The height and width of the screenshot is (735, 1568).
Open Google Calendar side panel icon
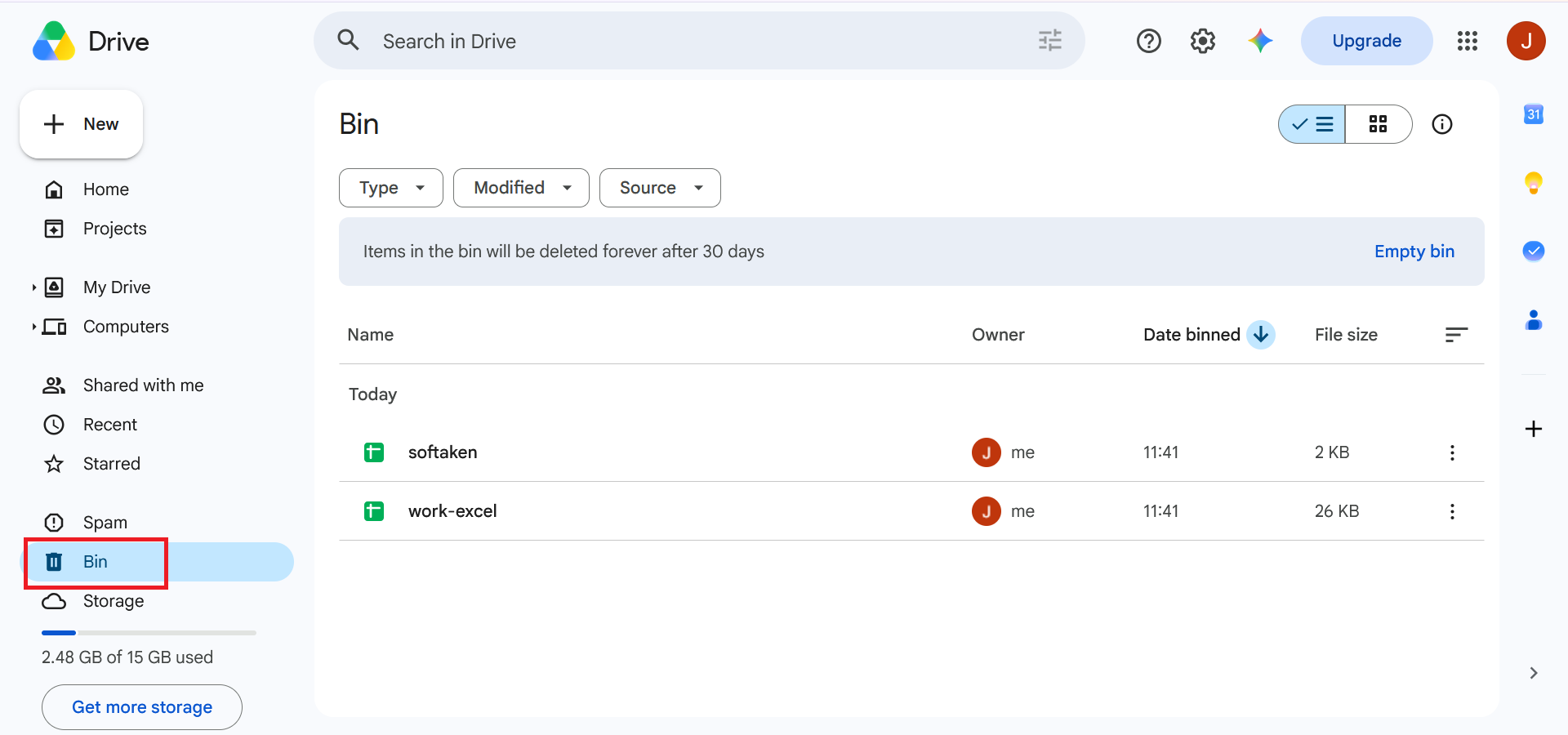1534,114
